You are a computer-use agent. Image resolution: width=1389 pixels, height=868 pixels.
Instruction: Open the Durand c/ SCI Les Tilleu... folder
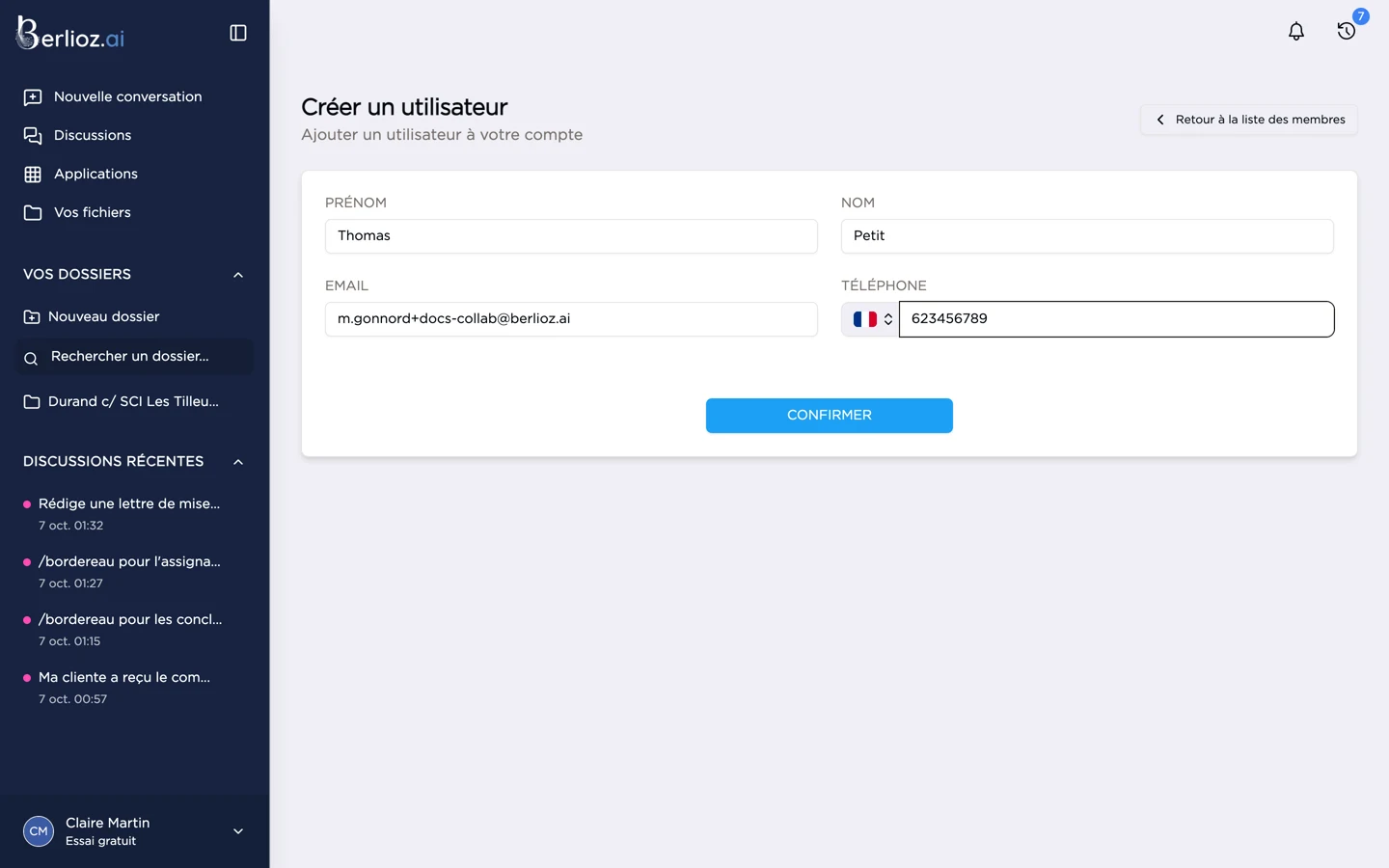[x=134, y=401]
